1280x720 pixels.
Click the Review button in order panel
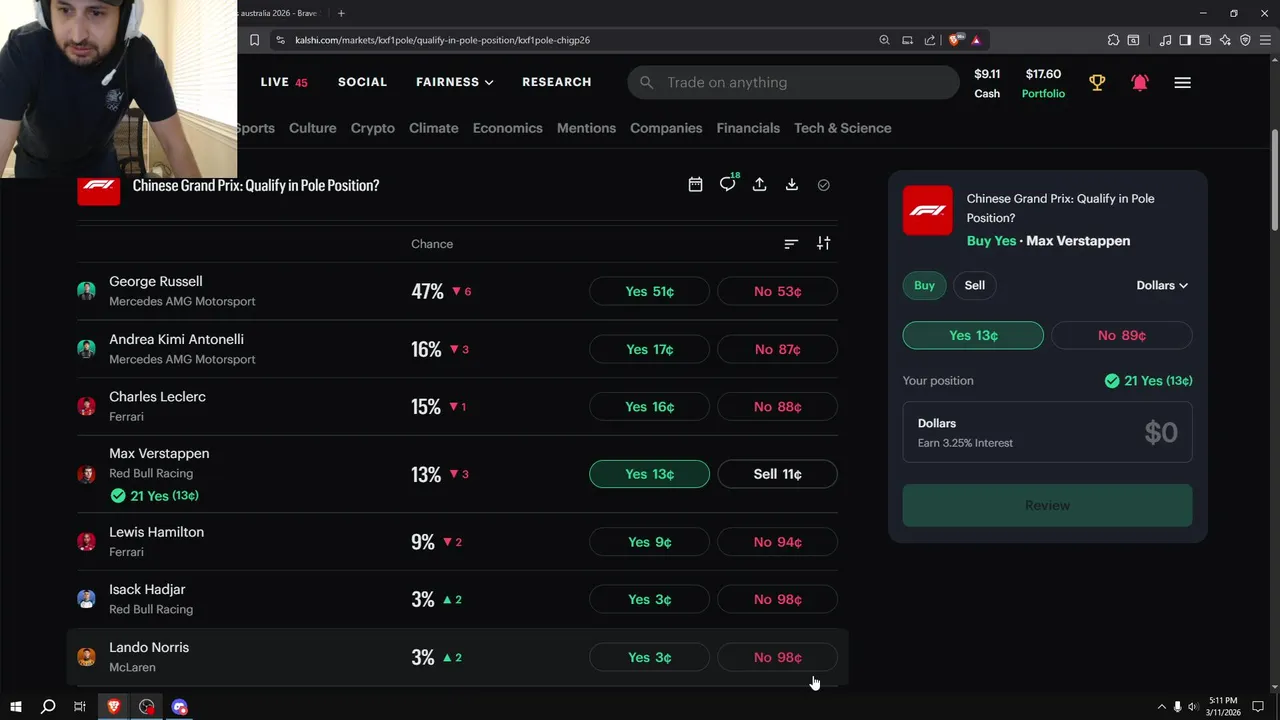pyautogui.click(x=1047, y=505)
